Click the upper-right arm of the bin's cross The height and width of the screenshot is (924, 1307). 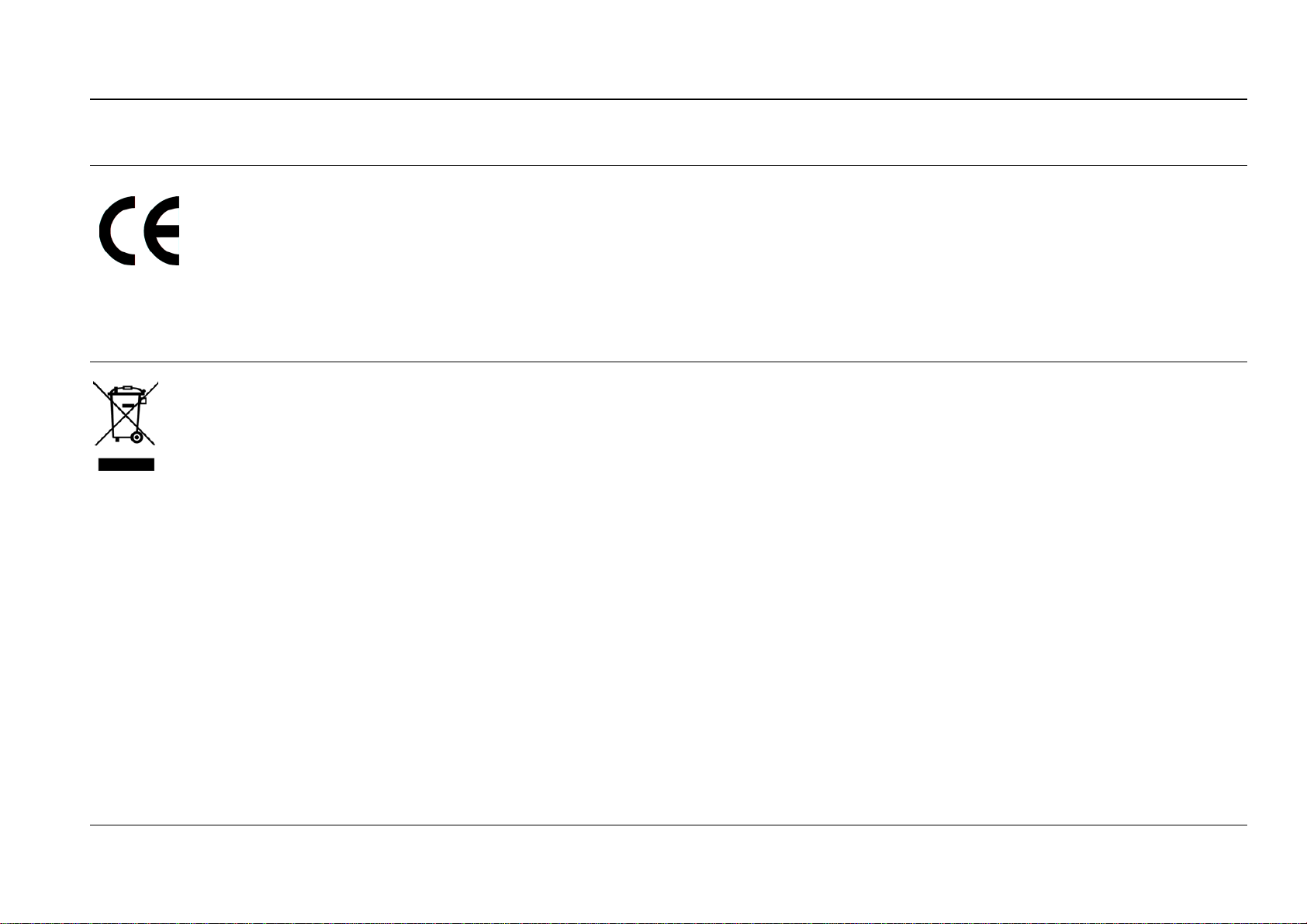[149, 389]
